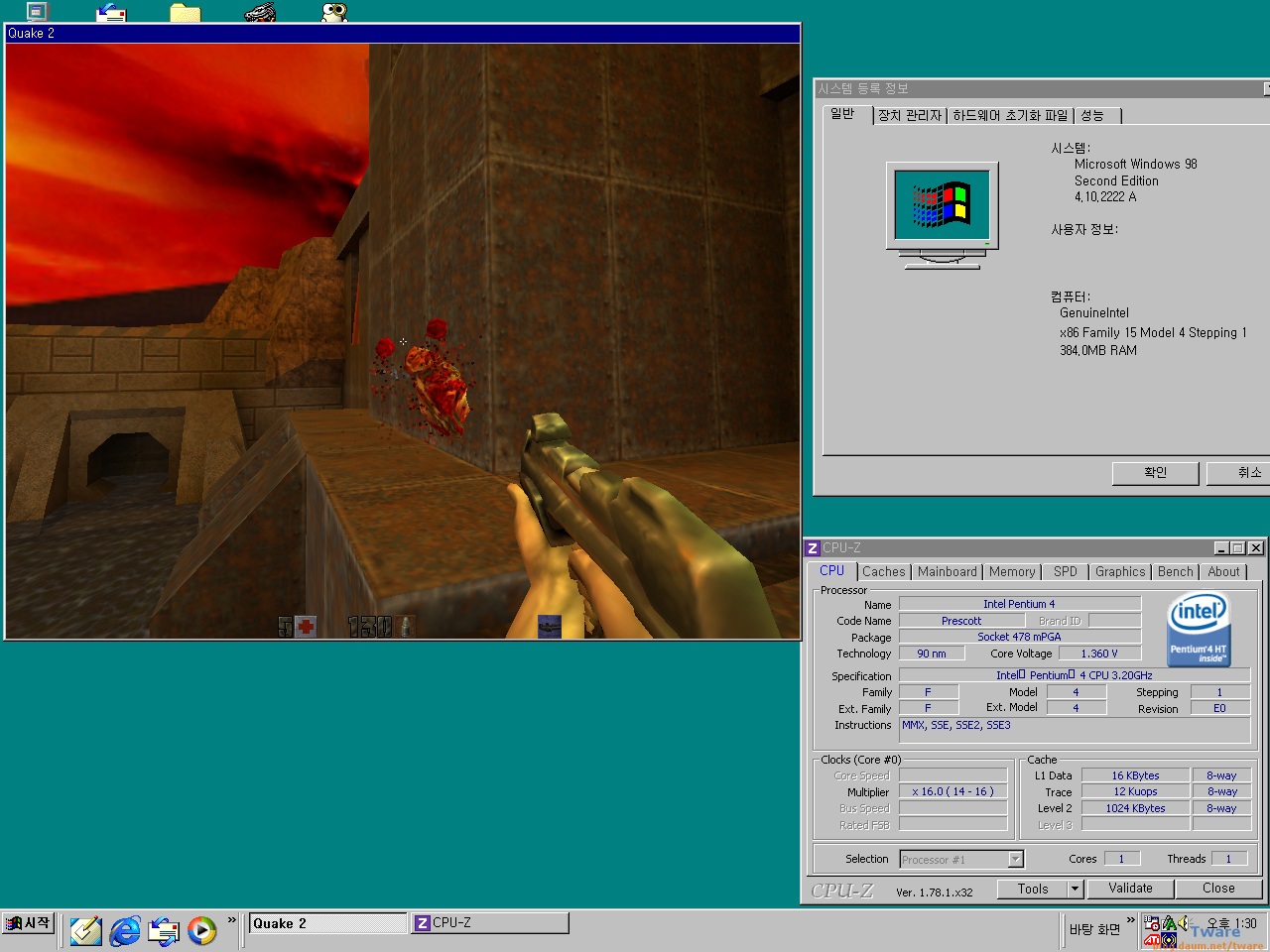Screen dimensions: 1270x952
Task: Launch Outlook Express from quick launch
Action: tap(164, 930)
